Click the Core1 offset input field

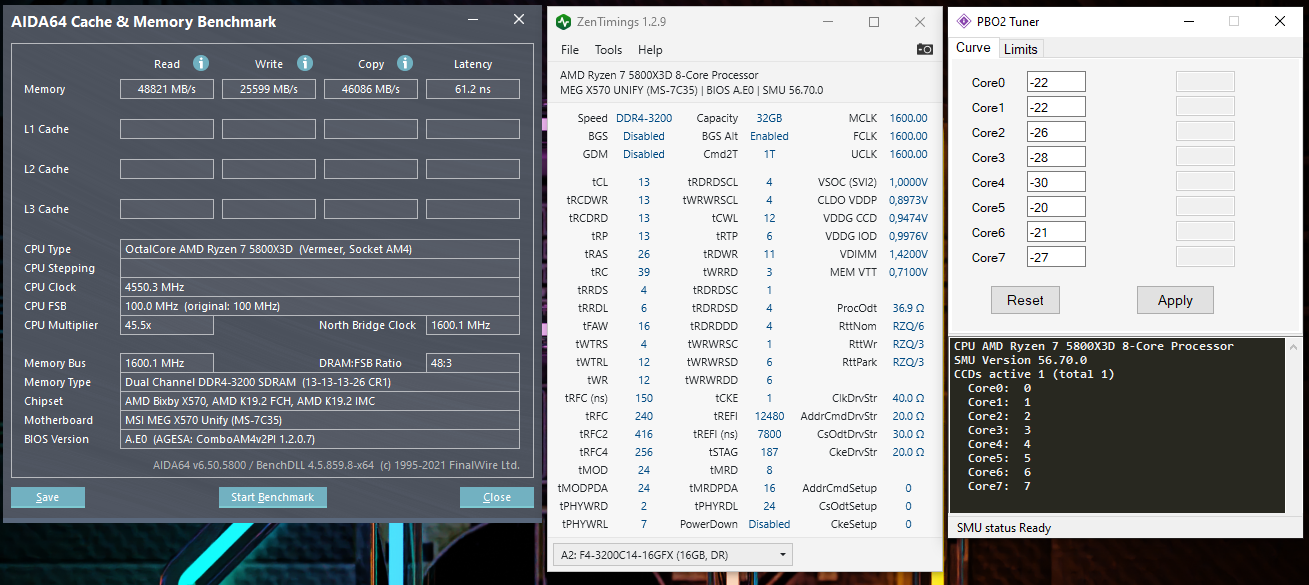pos(1056,107)
